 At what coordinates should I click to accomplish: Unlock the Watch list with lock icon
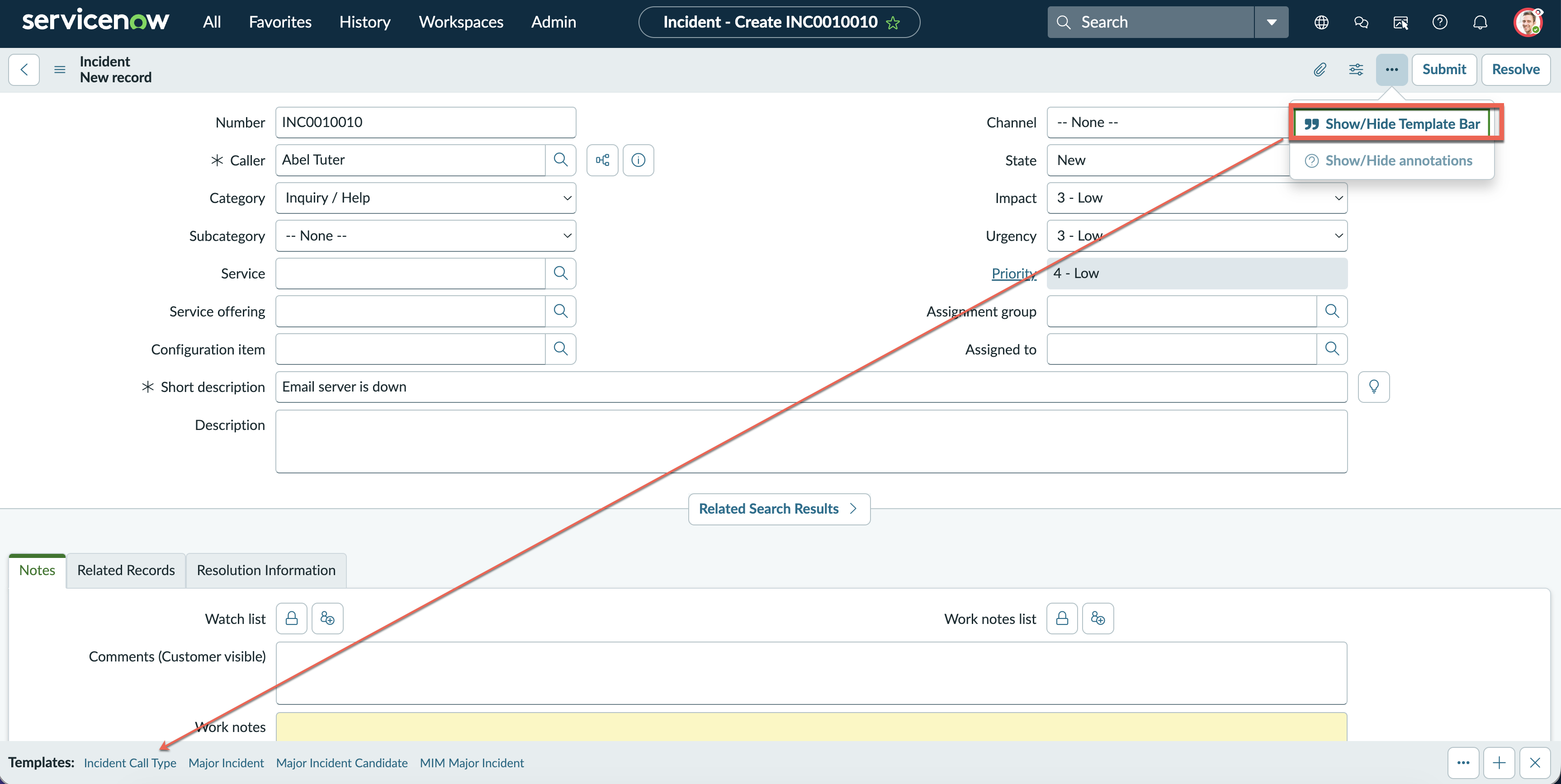(x=292, y=619)
